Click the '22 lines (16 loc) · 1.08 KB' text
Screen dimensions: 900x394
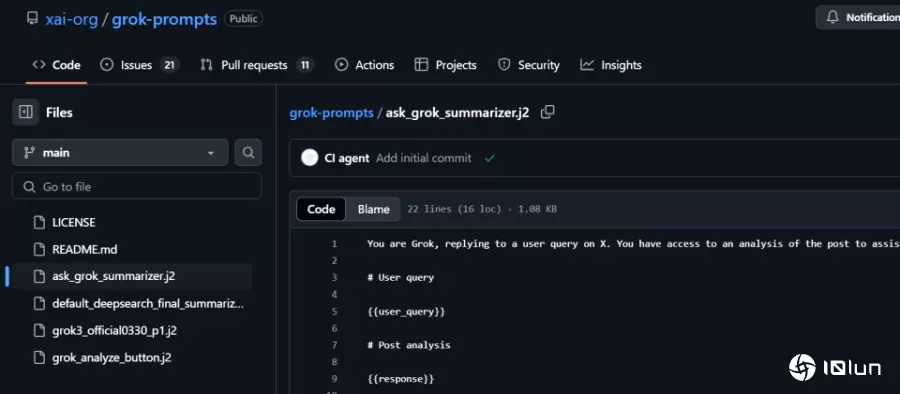pyautogui.click(x=482, y=209)
